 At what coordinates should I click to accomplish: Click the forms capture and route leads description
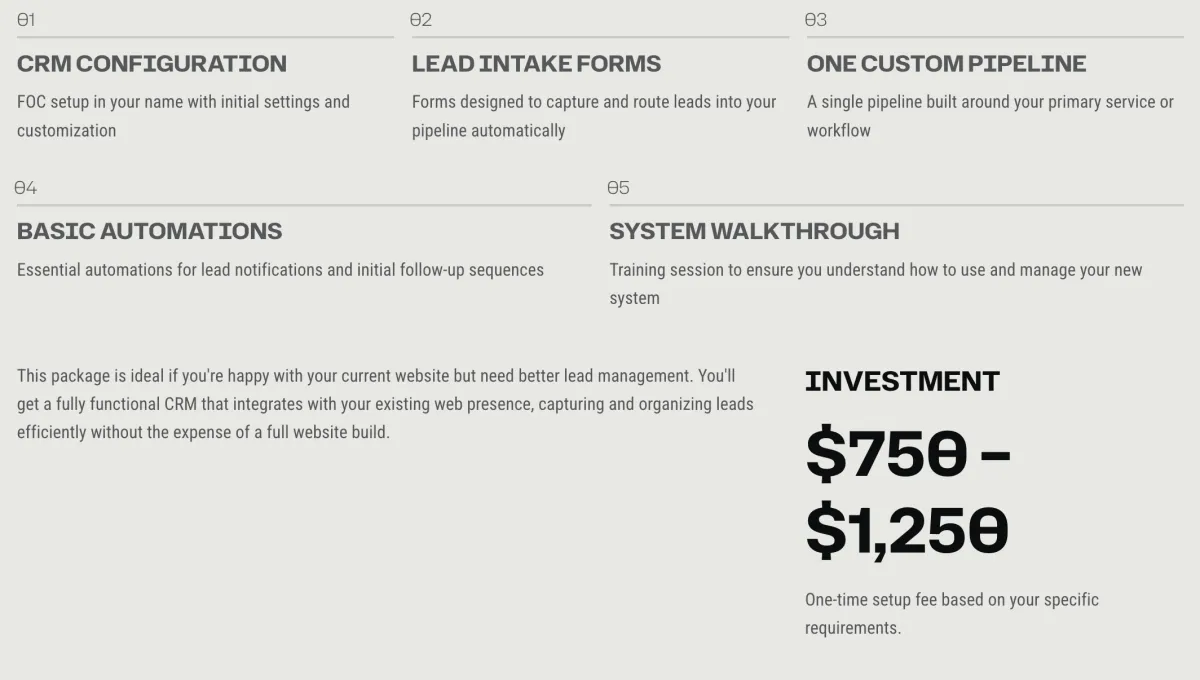(594, 116)
